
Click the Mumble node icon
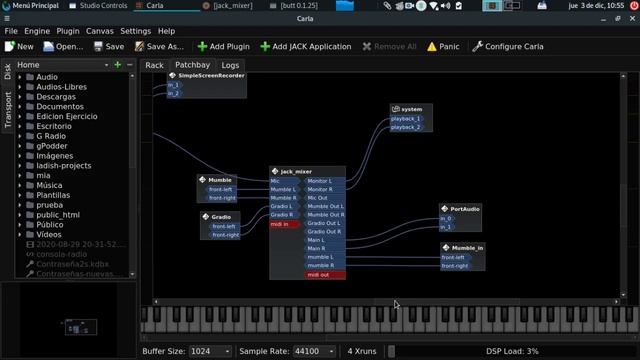pyautogui.click(x=202, y=180)
